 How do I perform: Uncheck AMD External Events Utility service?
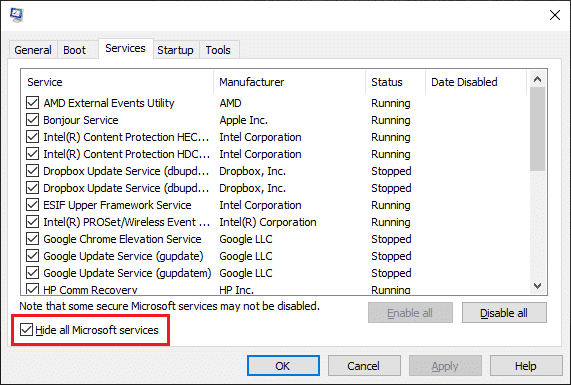click(x=32, y=103)
